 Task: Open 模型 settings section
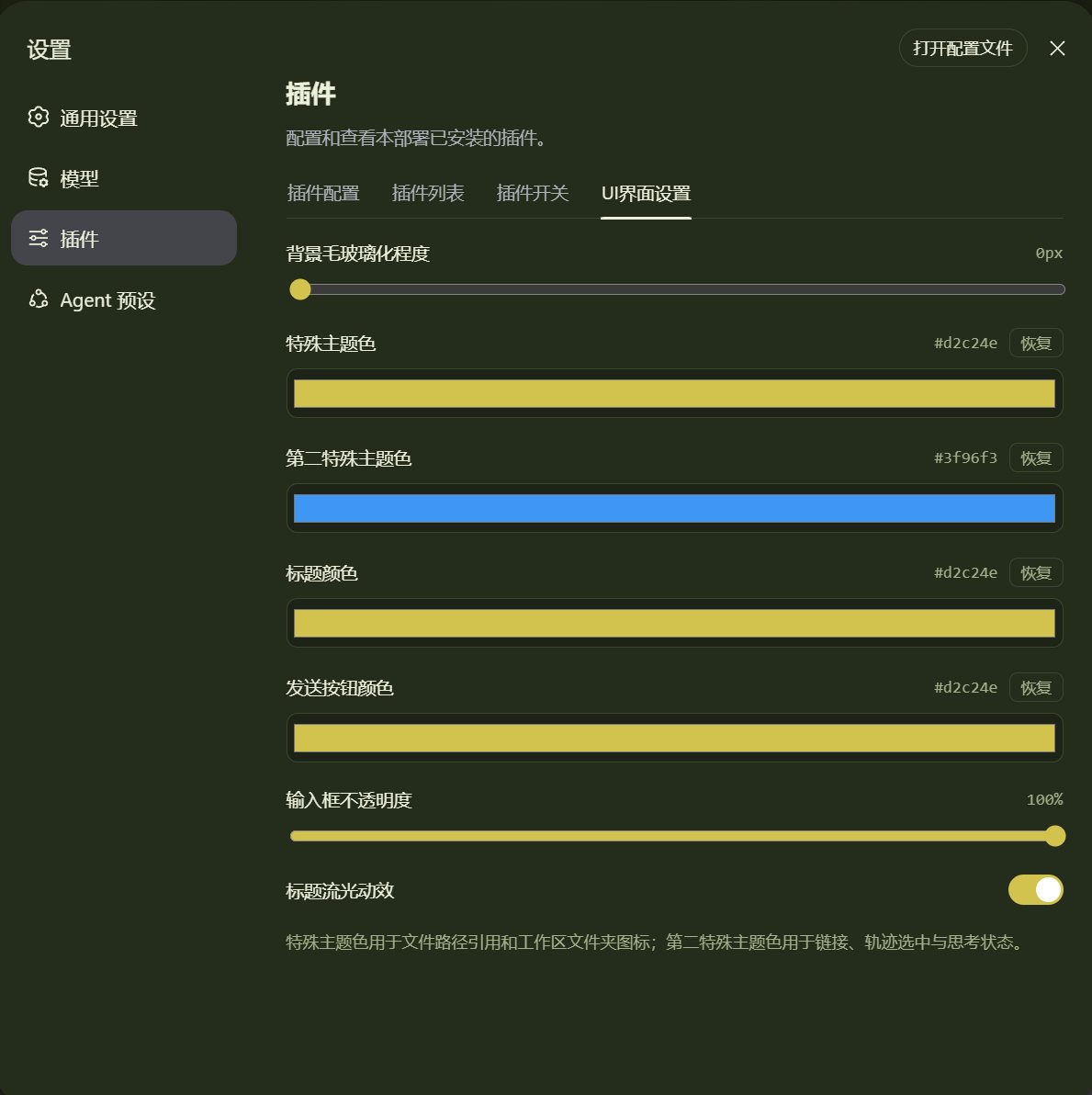click(x=124, y=178)
